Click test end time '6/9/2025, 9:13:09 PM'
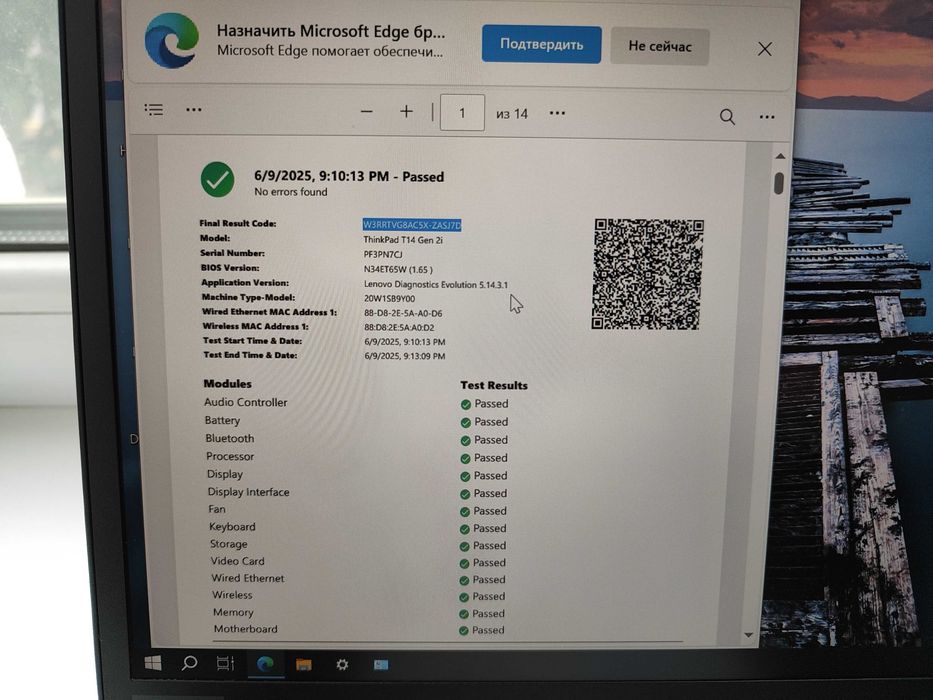 pos(405,356)
